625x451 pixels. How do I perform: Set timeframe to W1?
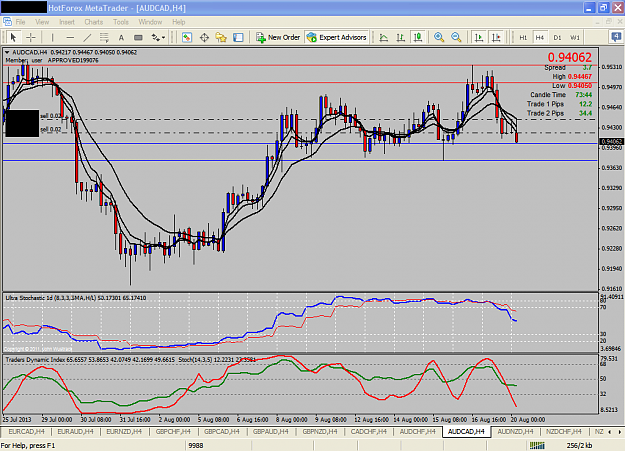pos(574,37)
